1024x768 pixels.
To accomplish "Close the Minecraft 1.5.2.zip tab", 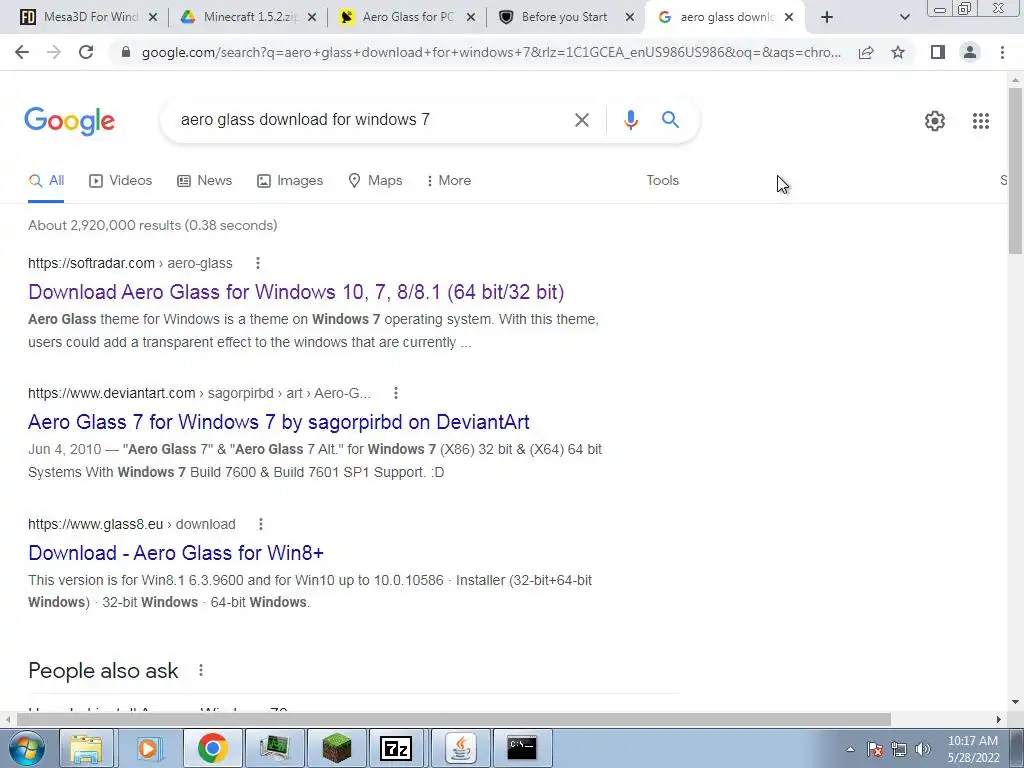I will [x=312, y=18].
